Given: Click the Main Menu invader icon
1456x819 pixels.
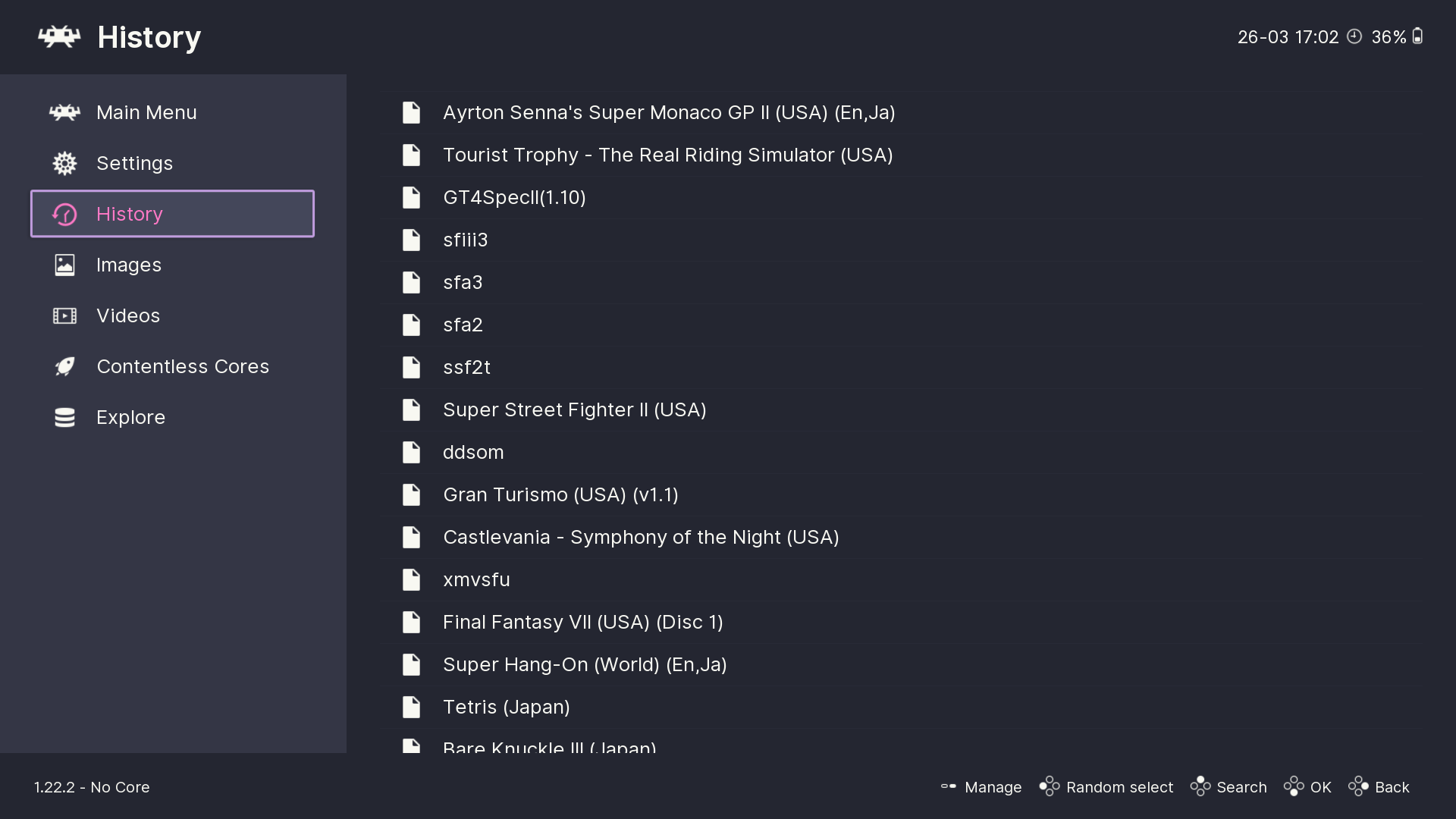Looking at the screenshot, I should [64, 112].
